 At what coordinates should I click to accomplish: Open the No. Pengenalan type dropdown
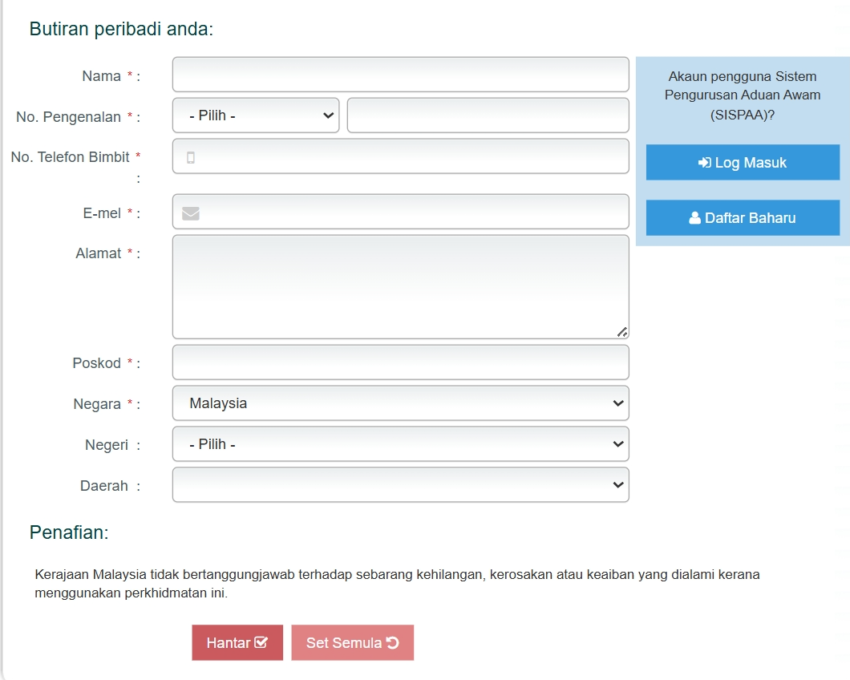[256, 115]
